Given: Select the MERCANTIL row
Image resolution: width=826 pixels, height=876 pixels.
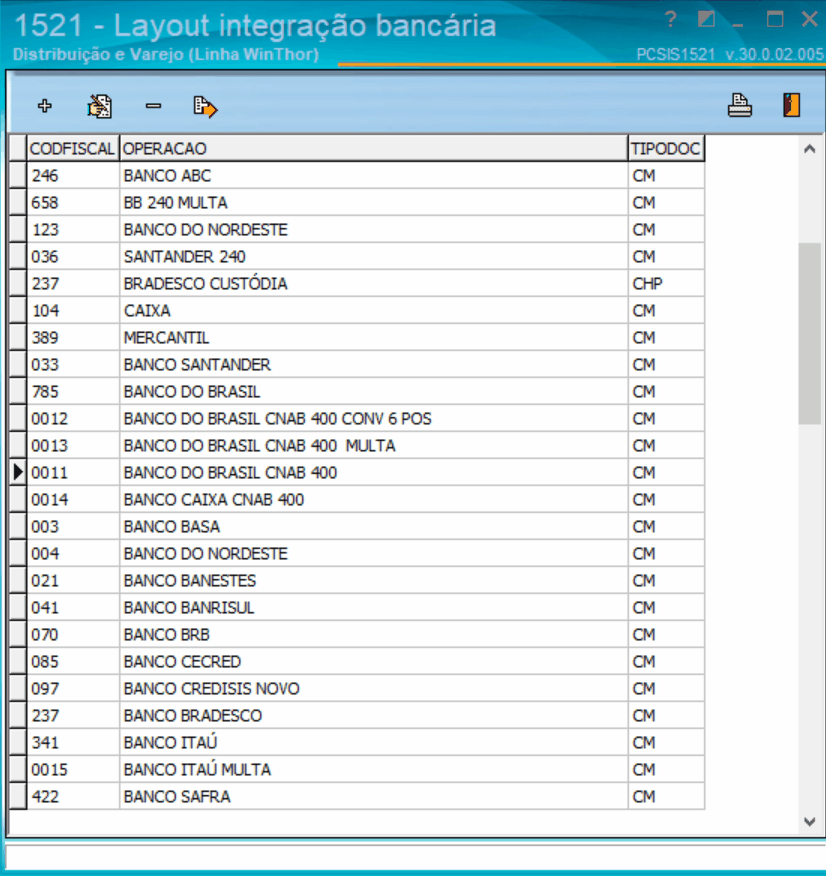Looking at the screenshot, I should [357, 337].
